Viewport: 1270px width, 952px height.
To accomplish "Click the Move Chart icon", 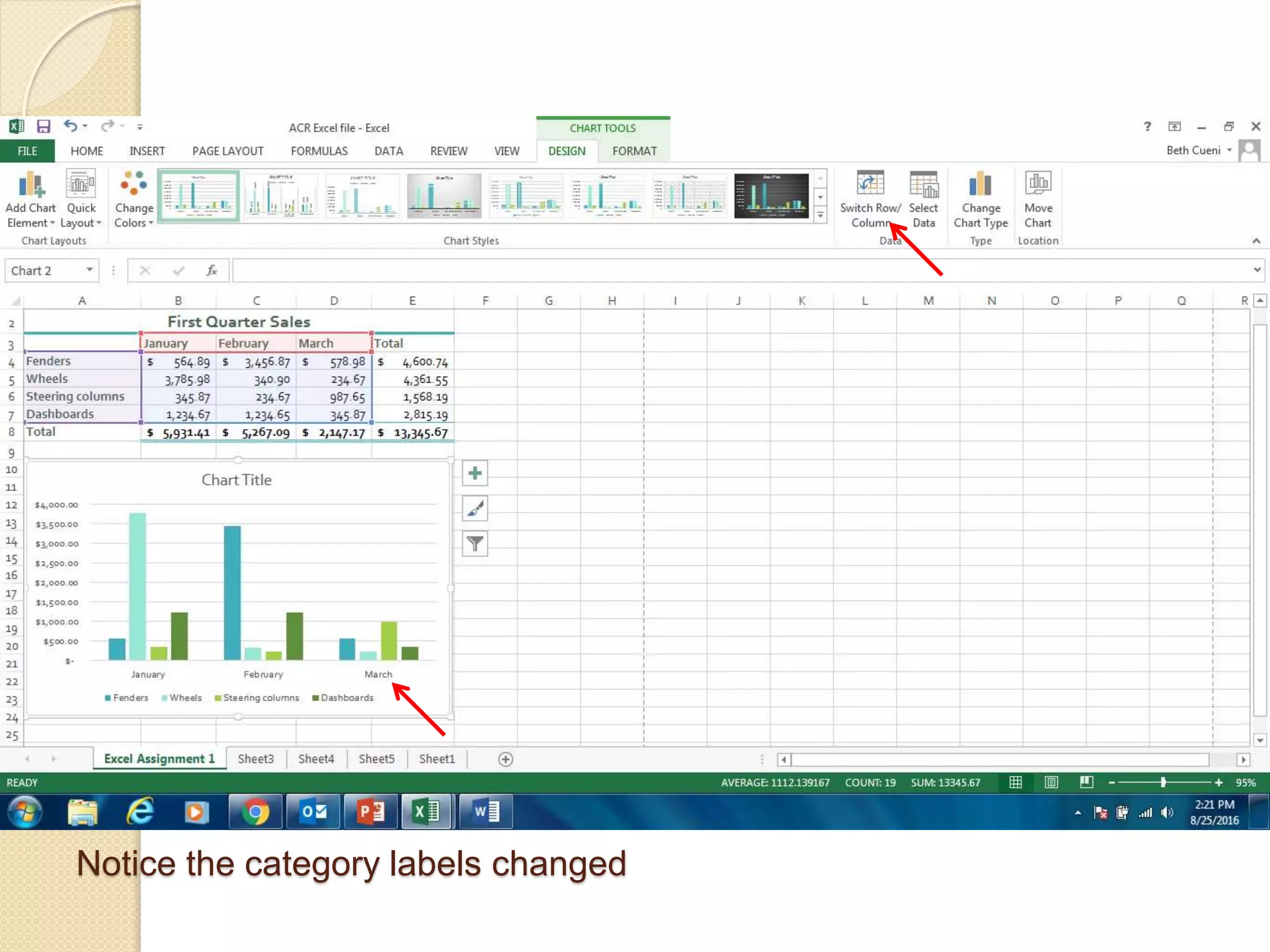I will pyautogui.click(x=1037, y=184).
